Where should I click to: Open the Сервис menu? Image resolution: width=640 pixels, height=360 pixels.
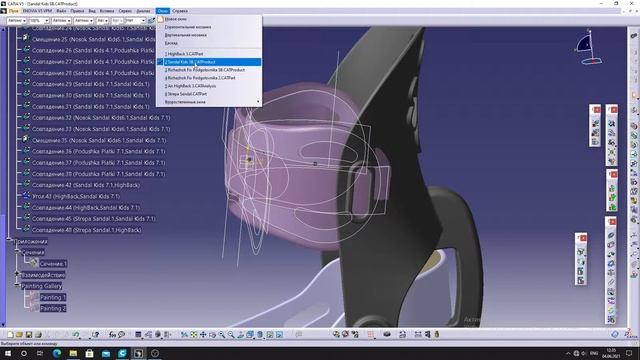click(x=125, y=11)
